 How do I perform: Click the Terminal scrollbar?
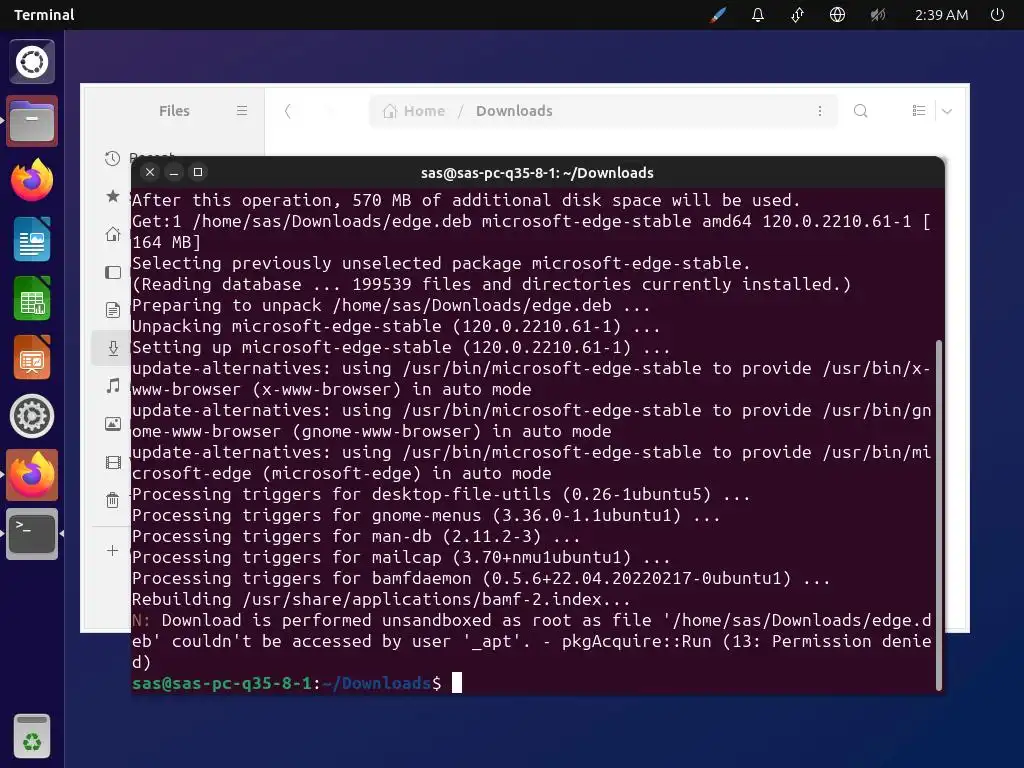point(939,515)
